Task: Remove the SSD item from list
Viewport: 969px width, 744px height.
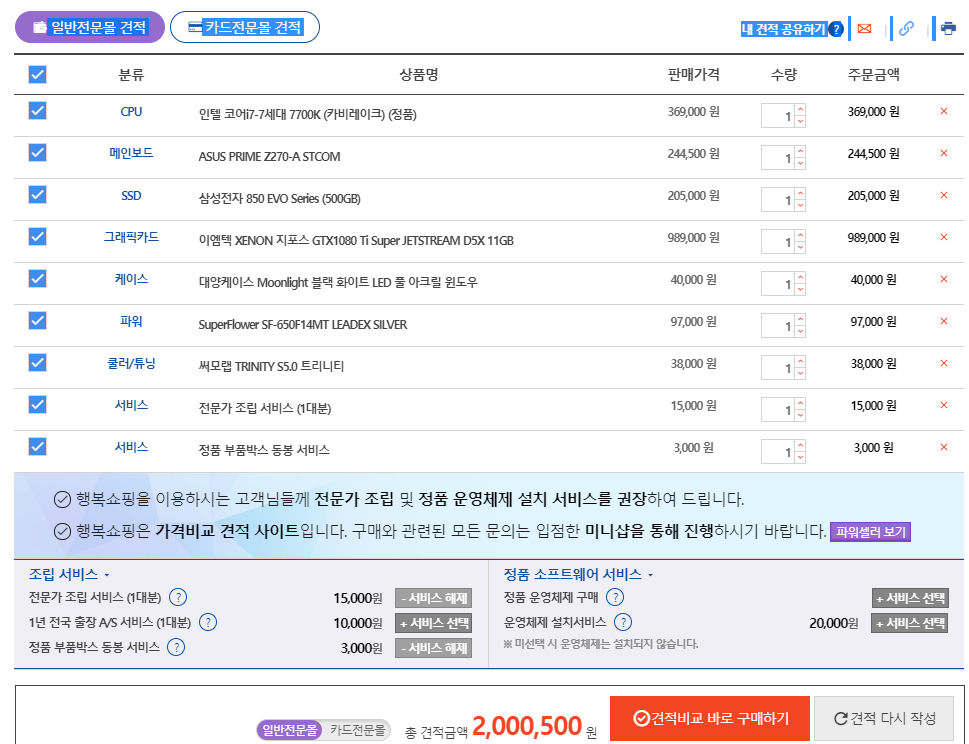Action: [944, 195]
